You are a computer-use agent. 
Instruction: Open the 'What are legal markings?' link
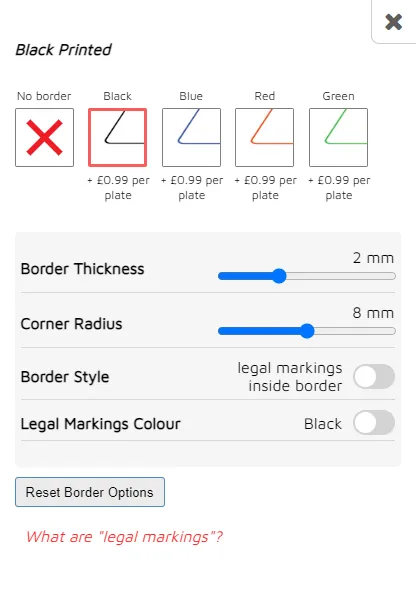[124, 537]
